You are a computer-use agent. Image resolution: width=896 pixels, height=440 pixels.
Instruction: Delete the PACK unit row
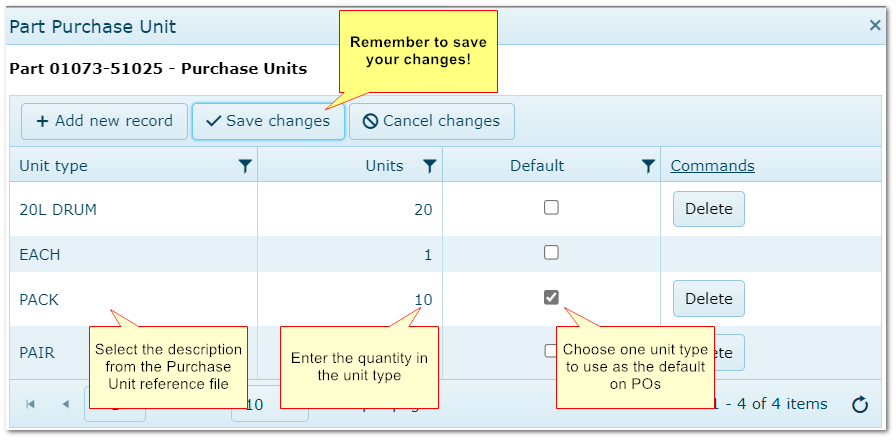(x=708, y=298)
